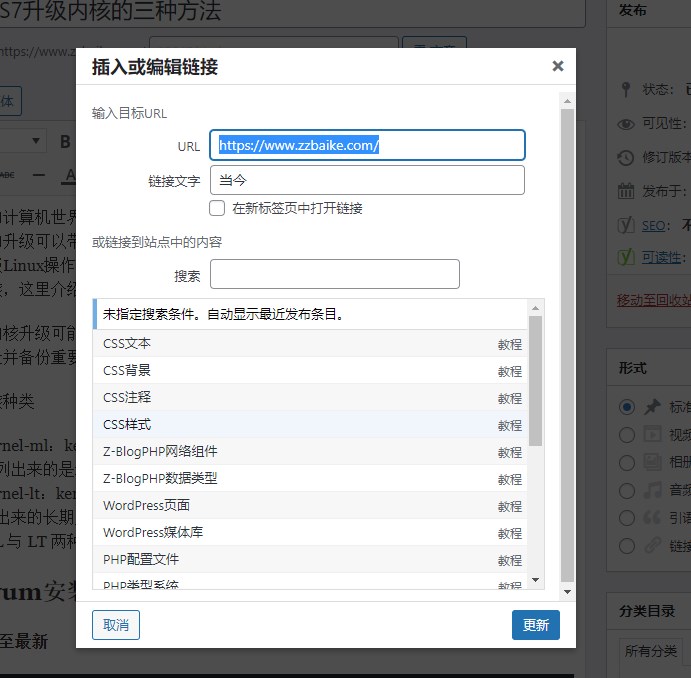691x678 pixels.
Task: Select the standard post format radio
Action: point(627,407)
